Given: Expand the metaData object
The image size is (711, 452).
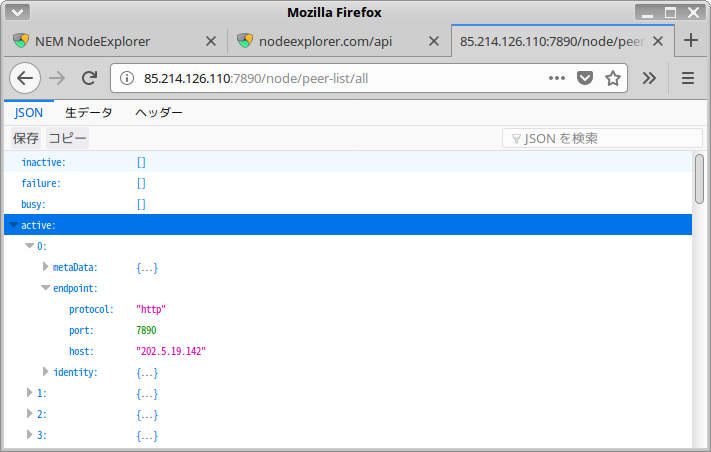Looking at the screenshot, I should coord(46,267).
